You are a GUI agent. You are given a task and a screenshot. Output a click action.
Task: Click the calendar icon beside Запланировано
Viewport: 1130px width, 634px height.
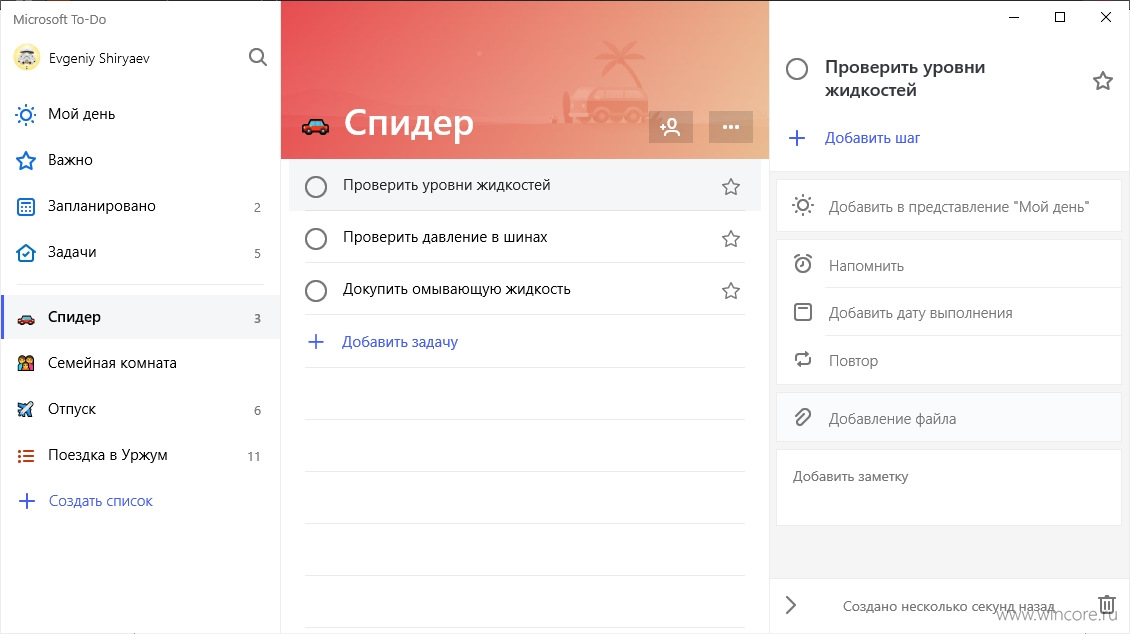point(26,207)
